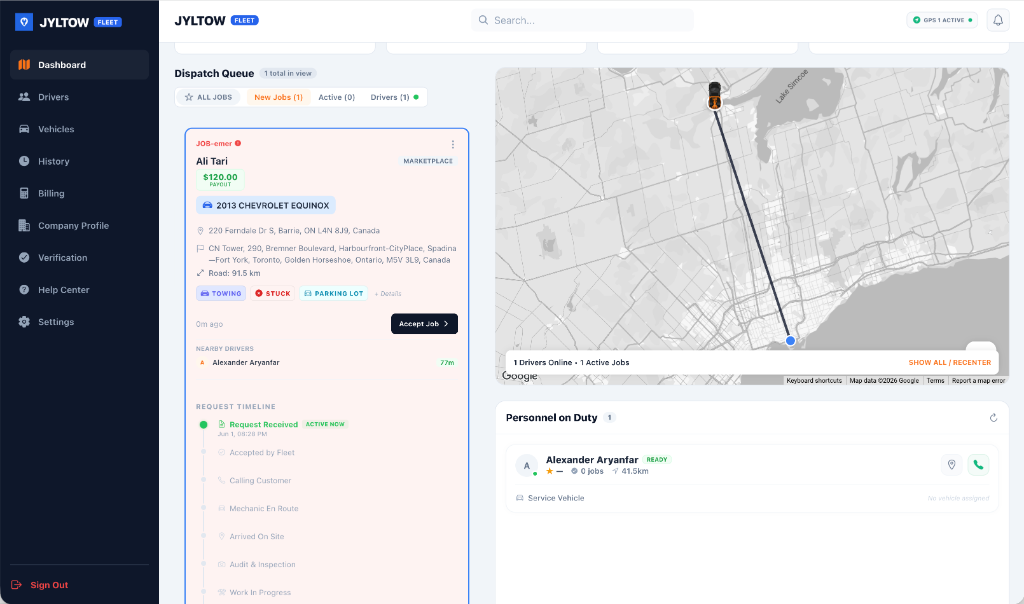The image size is (1024, 604).
Task: Click the pickup address pin icon
Action: tap(200, 230)
